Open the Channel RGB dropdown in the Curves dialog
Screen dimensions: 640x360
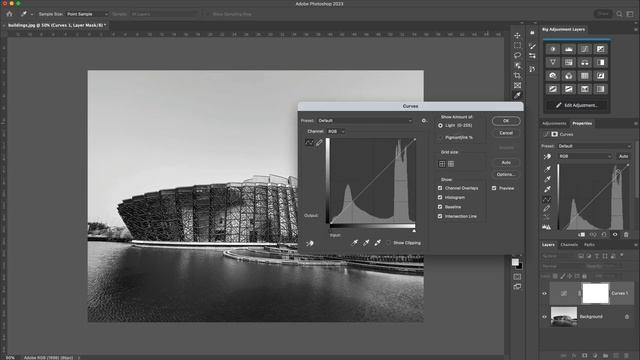click(x=336, y=131)
